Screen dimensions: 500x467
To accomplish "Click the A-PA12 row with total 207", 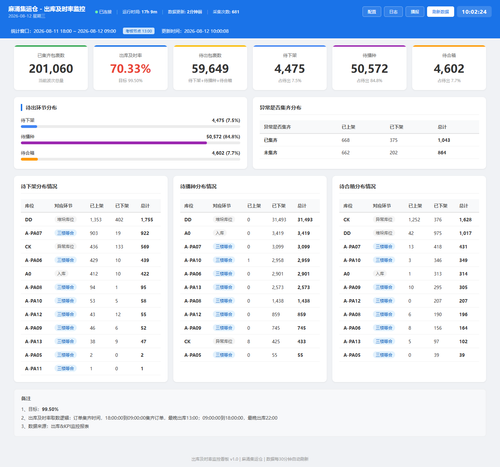I will tap(409, 301).
